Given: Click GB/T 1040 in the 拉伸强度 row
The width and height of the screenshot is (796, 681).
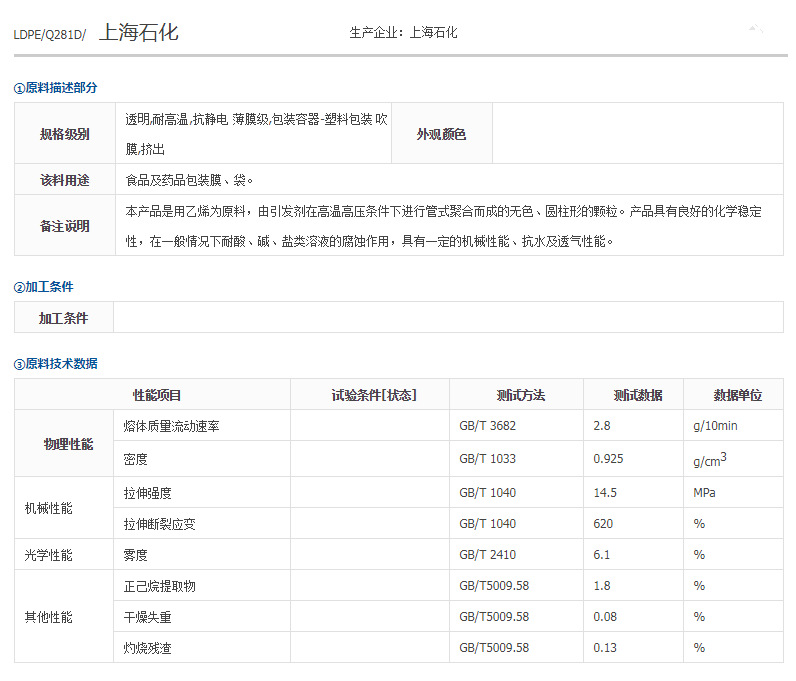Looking at the screenshot, I should 487,493.
